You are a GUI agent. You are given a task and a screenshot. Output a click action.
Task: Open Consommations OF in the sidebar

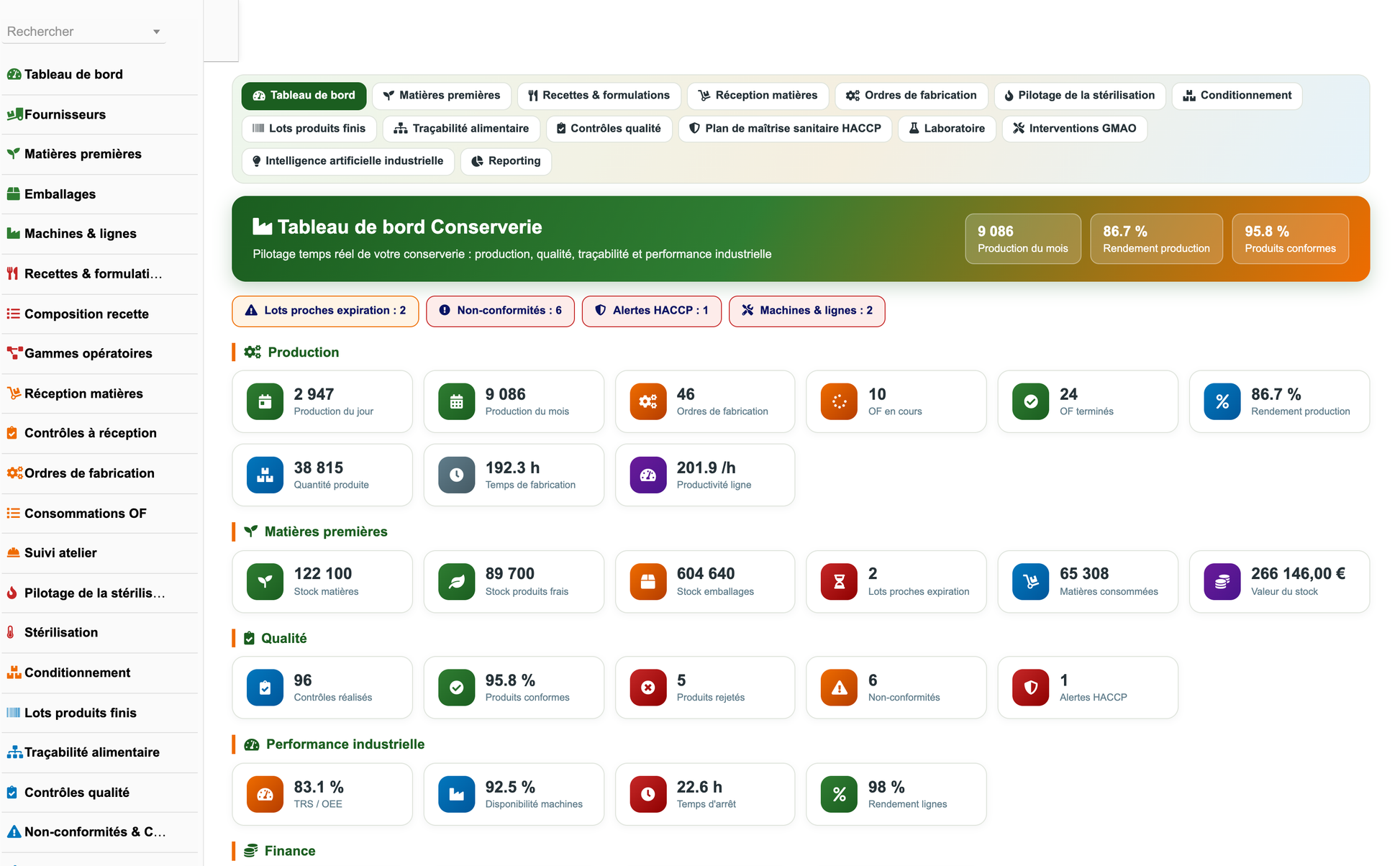click(x=100, y=514)
